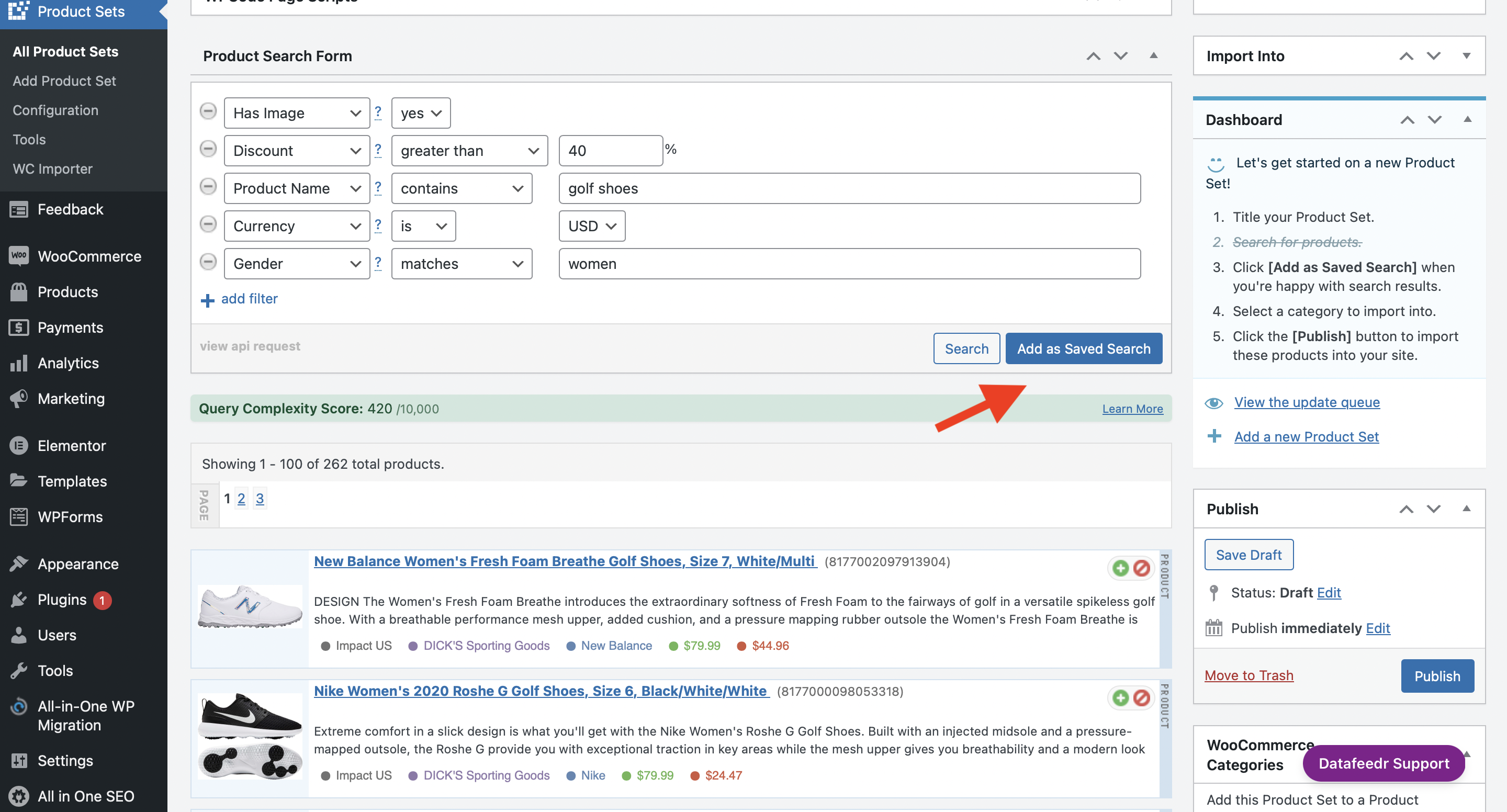Click the Save Draft button
This screenshot has height=812, width=1507.
coord(1249,555)
